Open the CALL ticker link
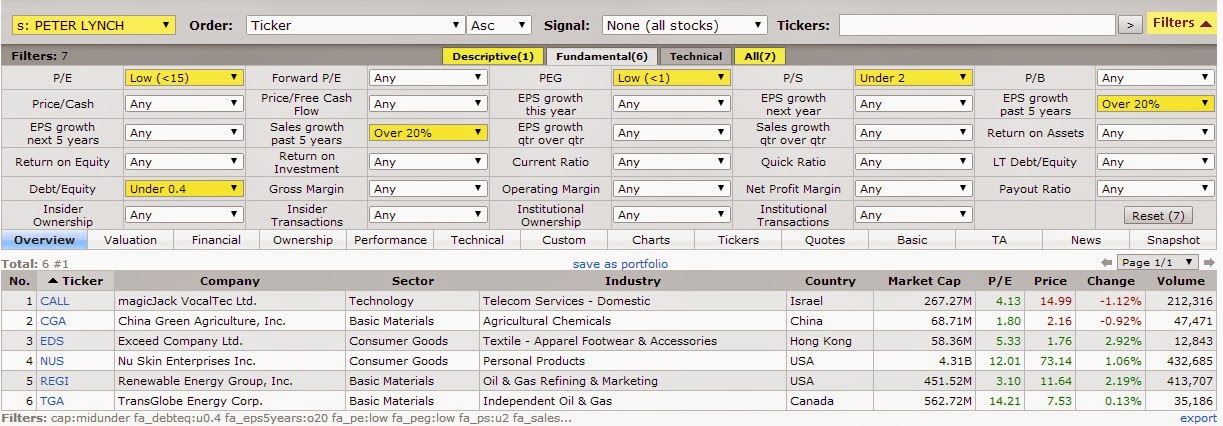The height and width of the screenshot is (426, 1223). 55,301
